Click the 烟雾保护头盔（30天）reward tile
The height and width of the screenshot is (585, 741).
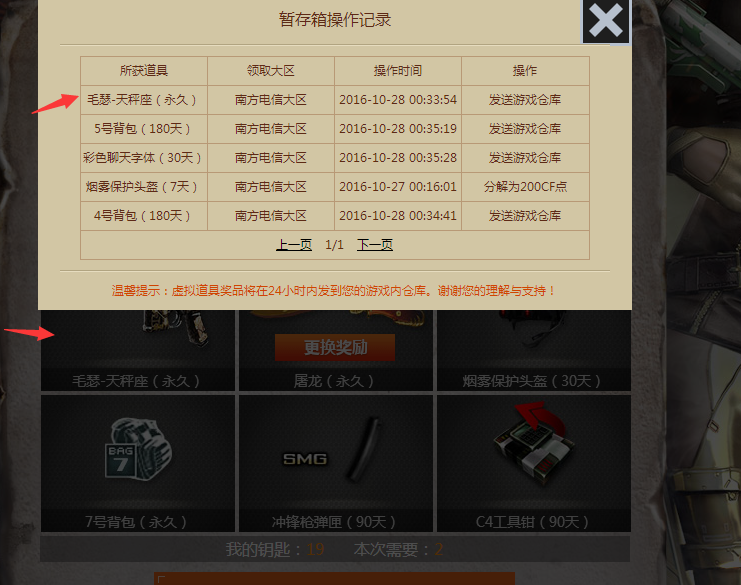534,350
